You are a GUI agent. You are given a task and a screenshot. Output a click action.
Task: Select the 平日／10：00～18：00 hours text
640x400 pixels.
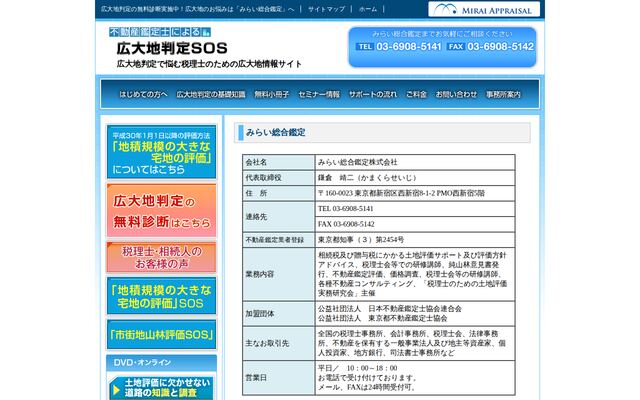click(x=358, y=368)
